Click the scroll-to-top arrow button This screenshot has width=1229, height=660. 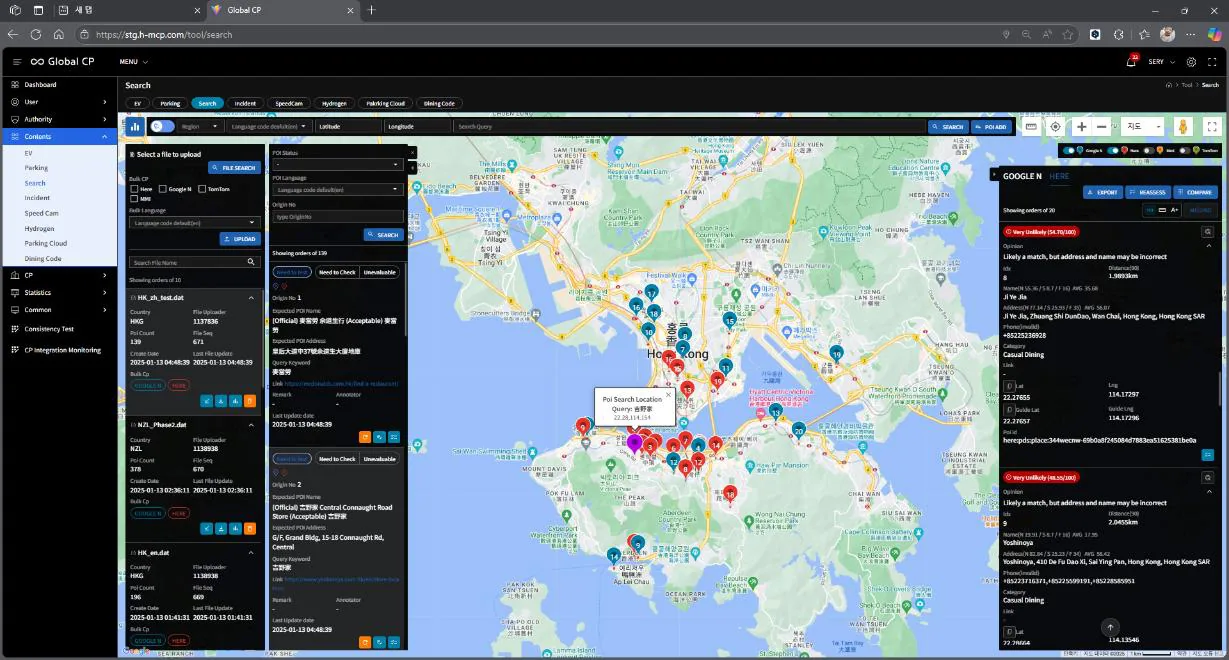point(1109,627)
